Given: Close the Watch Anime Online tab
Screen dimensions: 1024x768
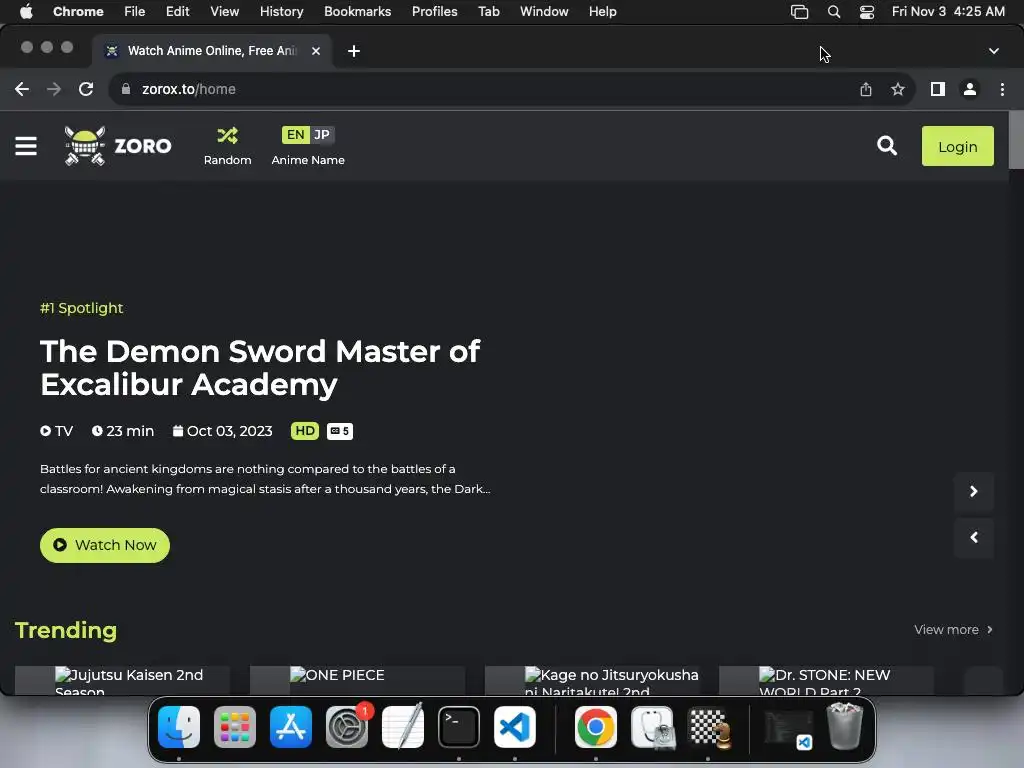Looking at the screenshot, I should point(316,51).
